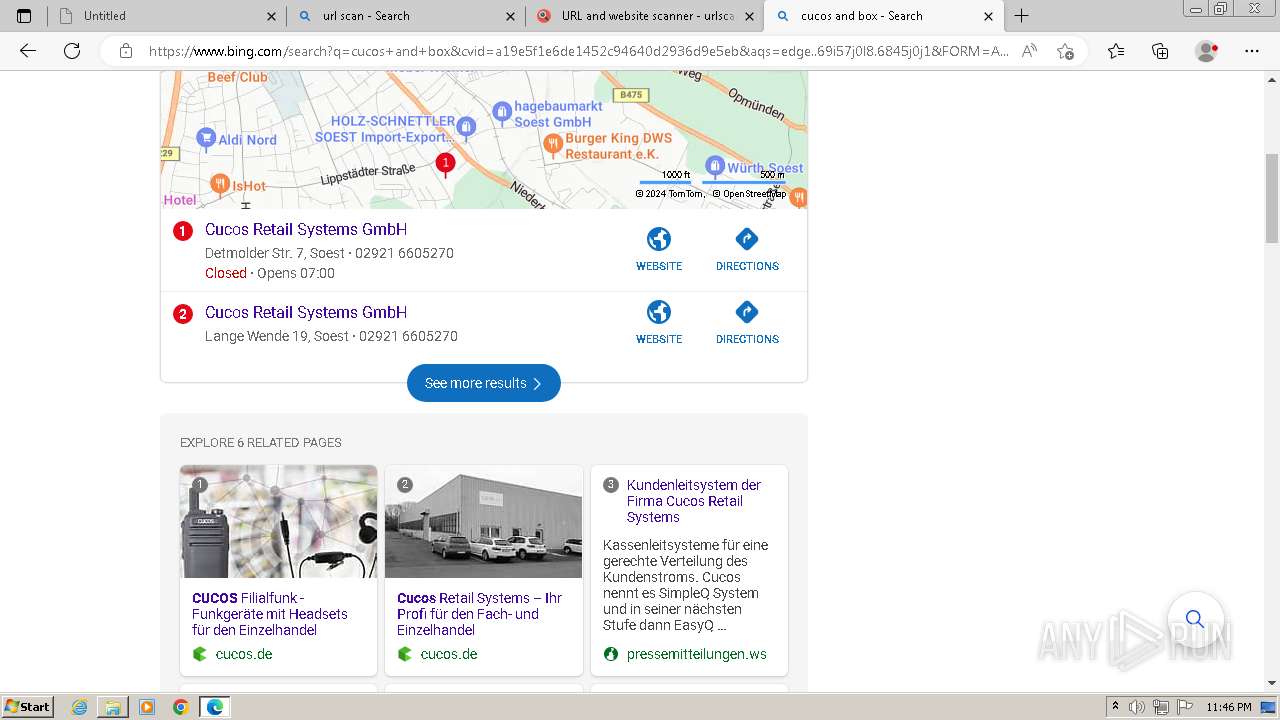Screen dimensions: 1280x720
Task: Open the Collections panel
Action: click(1160, 51)
